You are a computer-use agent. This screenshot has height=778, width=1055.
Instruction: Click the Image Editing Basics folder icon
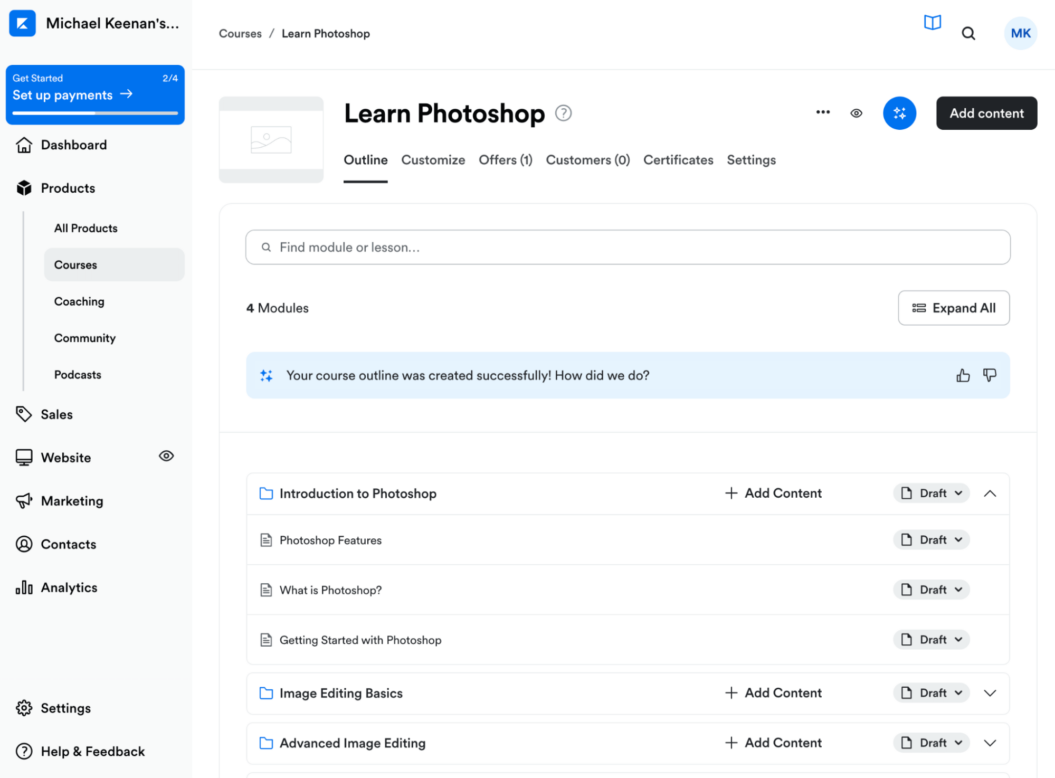tap(266, 693)
